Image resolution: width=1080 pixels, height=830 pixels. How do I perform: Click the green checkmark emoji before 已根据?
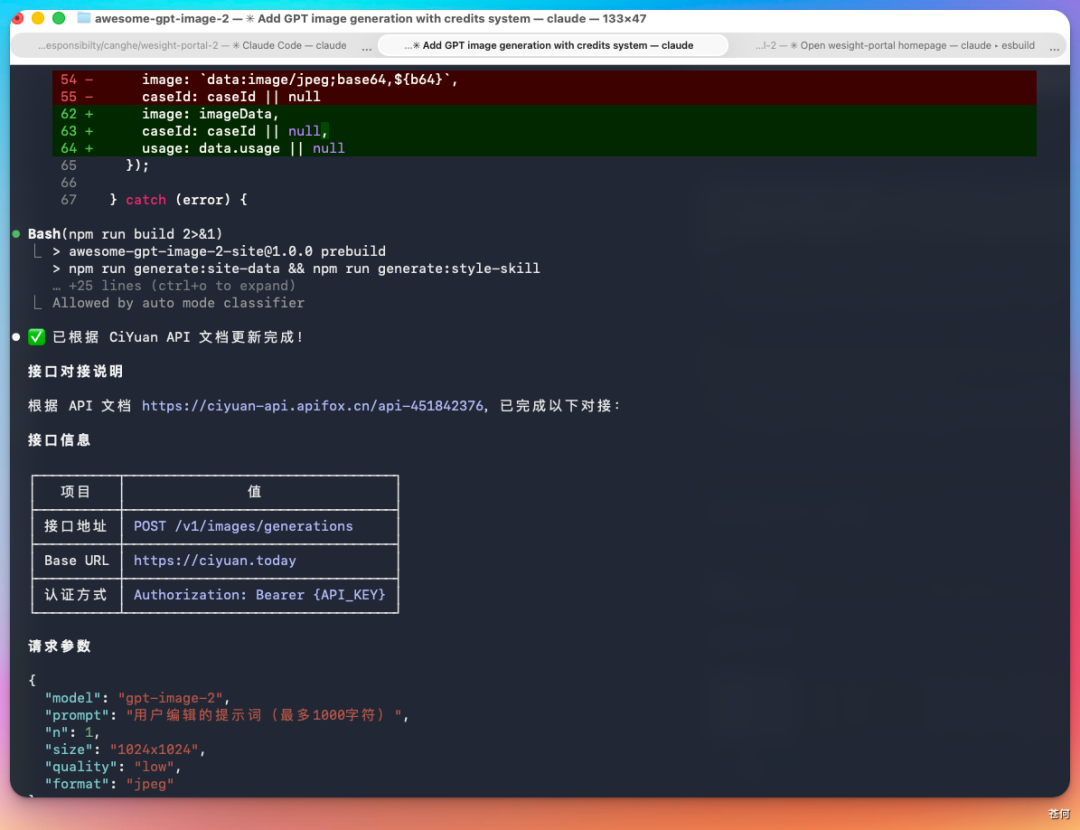(37, 337)
